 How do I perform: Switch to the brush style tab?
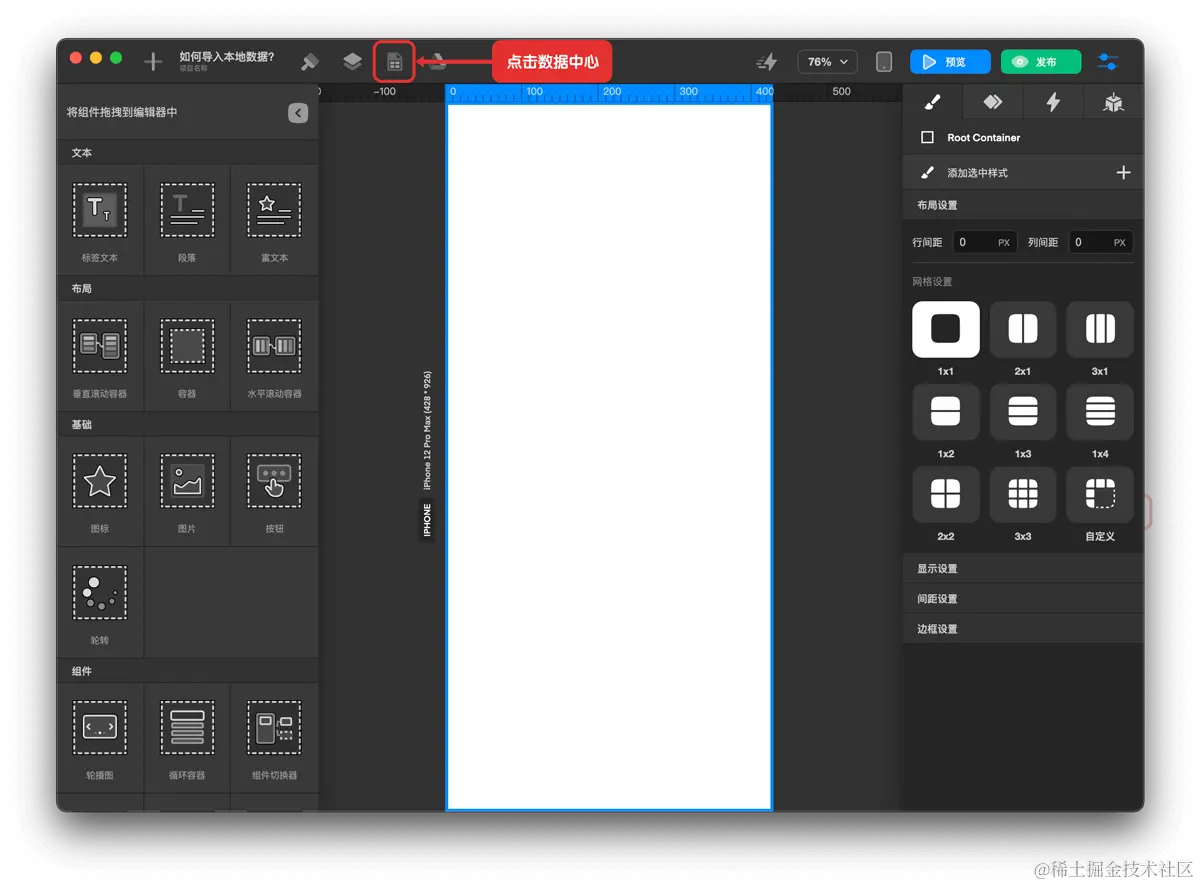932,102
